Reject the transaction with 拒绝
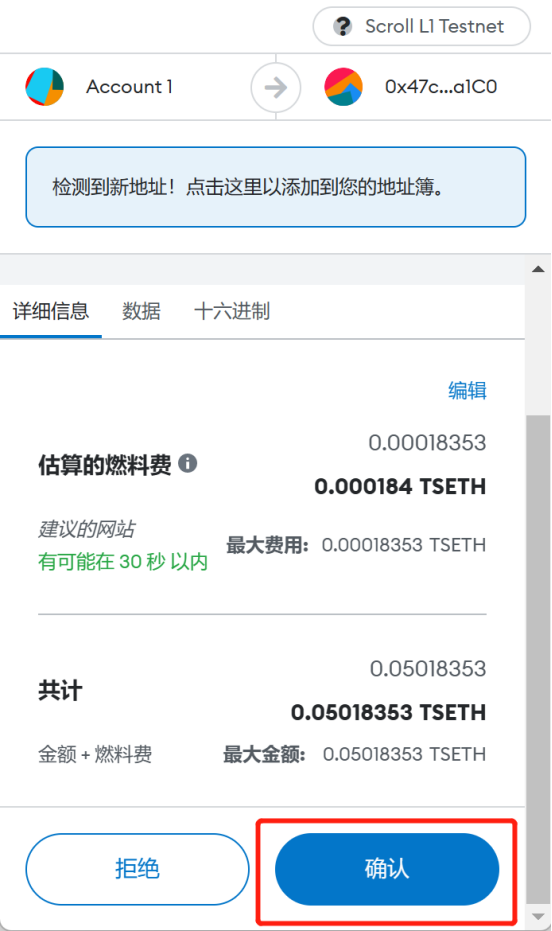Viewport: 552px width, 931px height. click(x=137, y=869)
